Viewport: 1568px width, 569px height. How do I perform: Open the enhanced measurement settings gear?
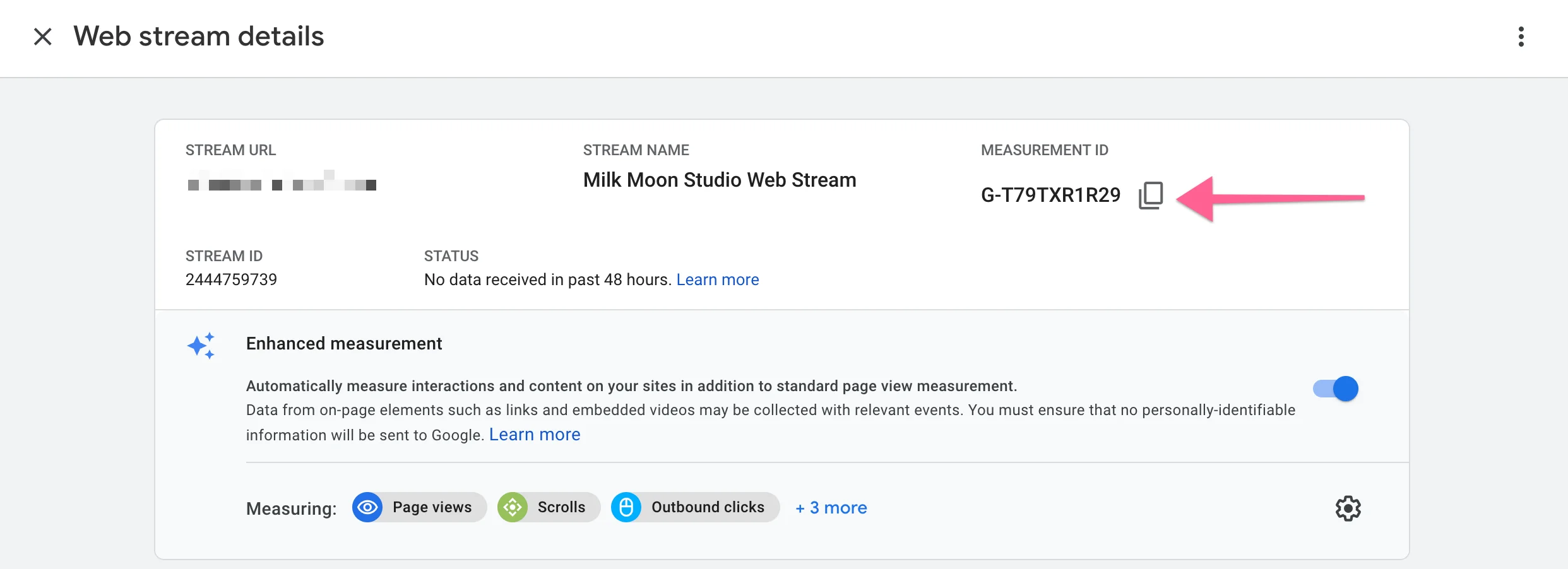[1348, 508]
